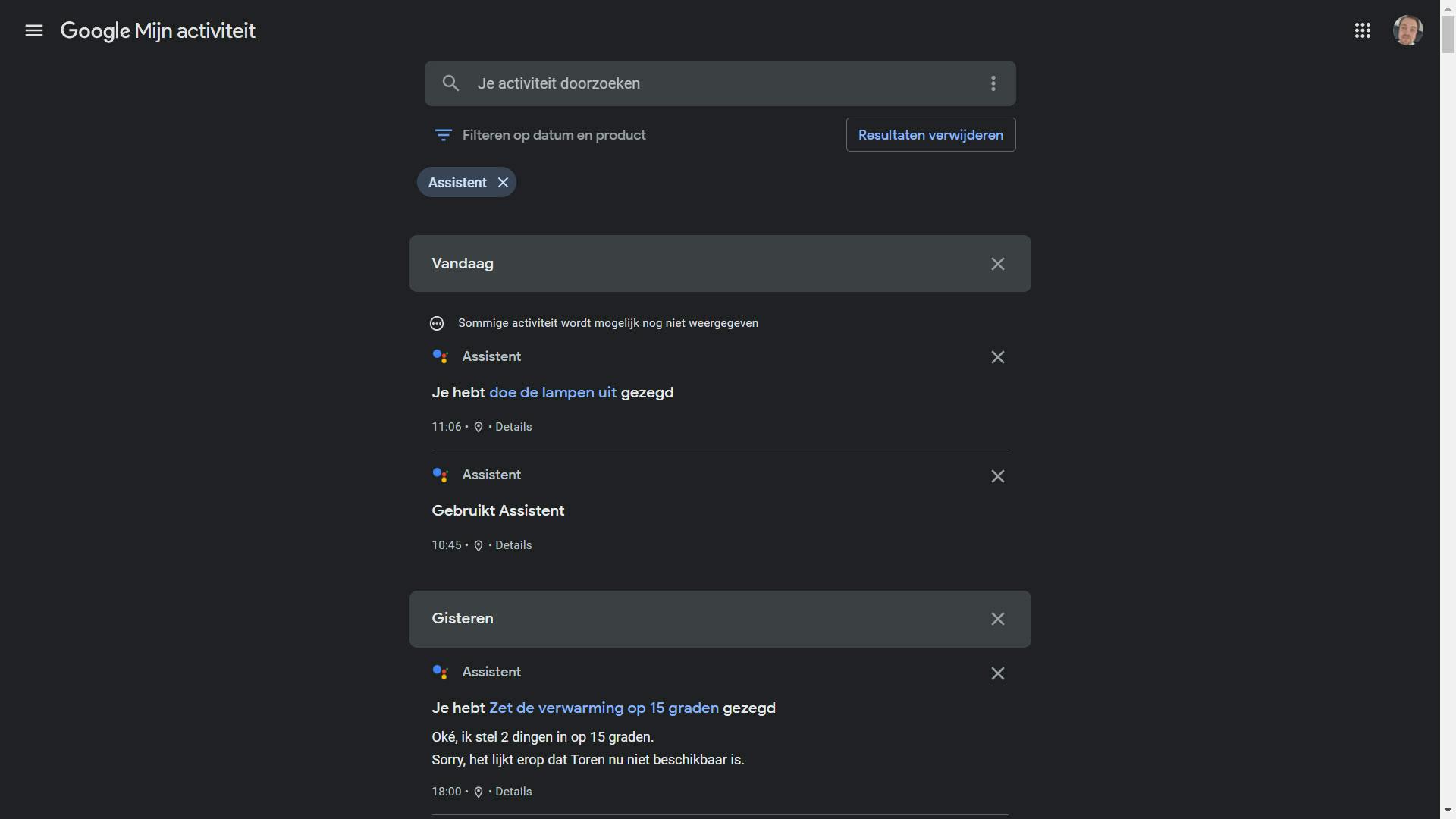
Task: Open the account profile picture
Action: pos(1407,30)
